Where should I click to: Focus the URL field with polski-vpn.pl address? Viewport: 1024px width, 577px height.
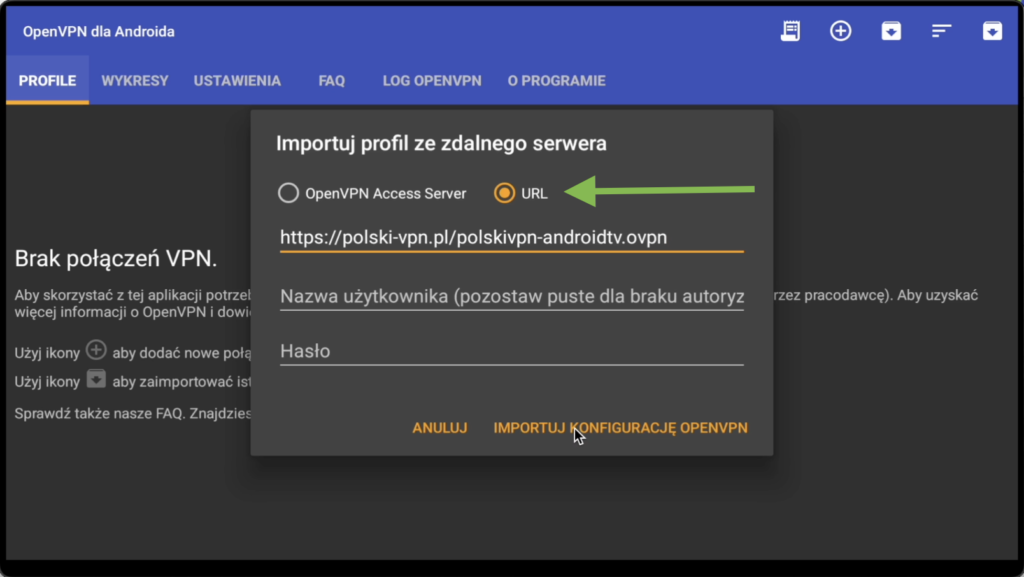click(x=511, y=238)
